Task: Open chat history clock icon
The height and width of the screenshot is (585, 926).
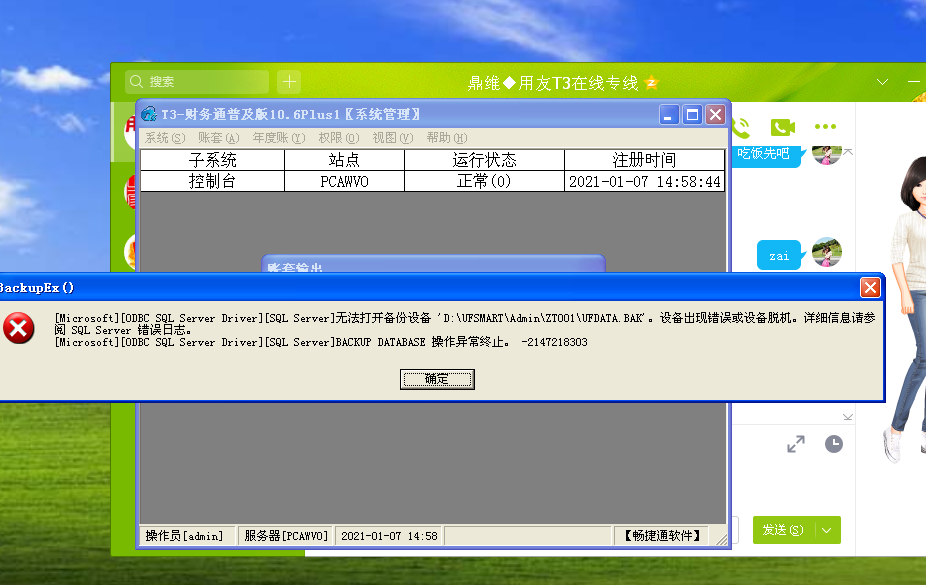Action: (x=834, y=444)
